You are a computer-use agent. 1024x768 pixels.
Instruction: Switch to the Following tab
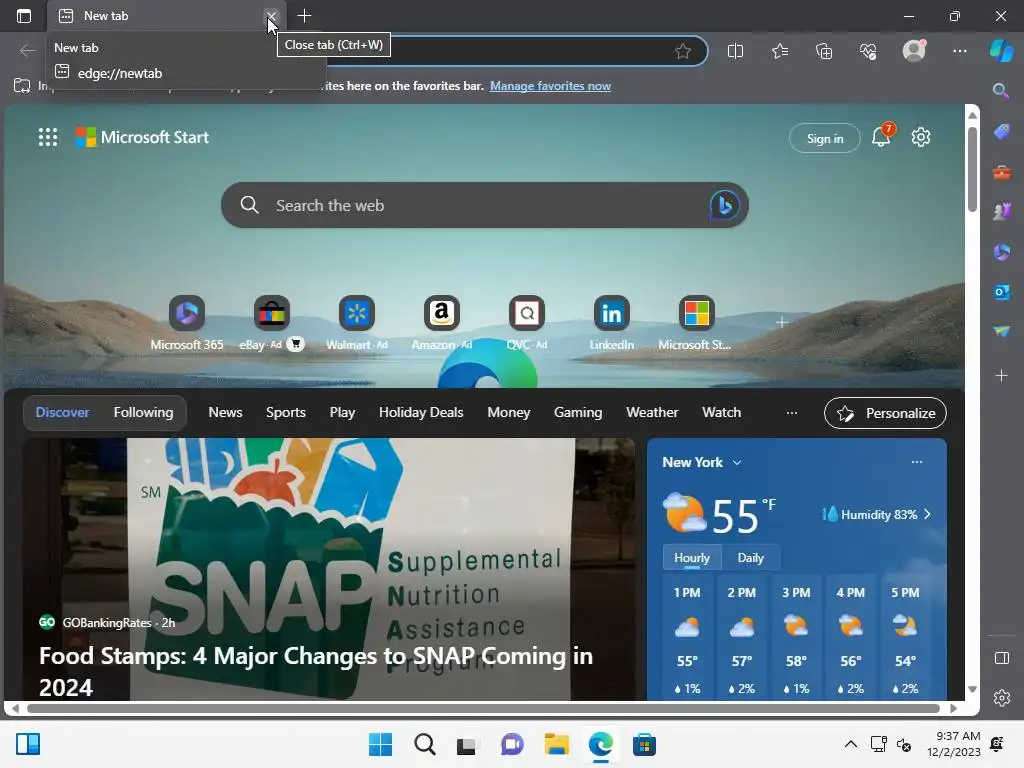(x=144, y=413)
